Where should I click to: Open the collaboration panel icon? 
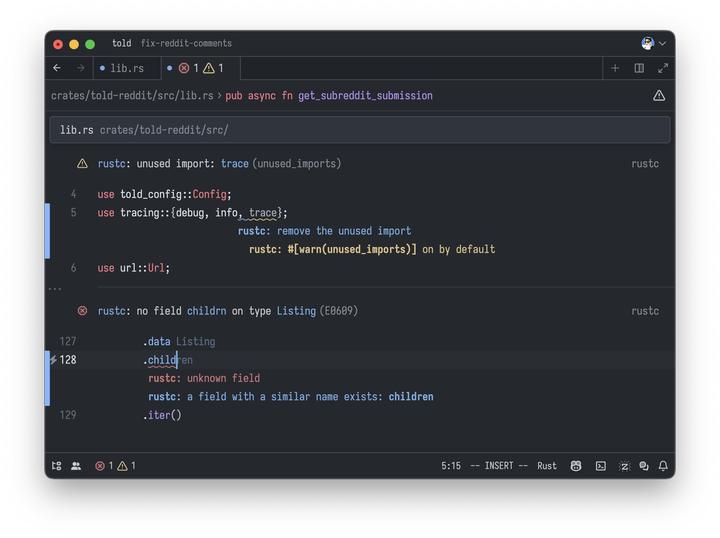click(x=76, y=466)
